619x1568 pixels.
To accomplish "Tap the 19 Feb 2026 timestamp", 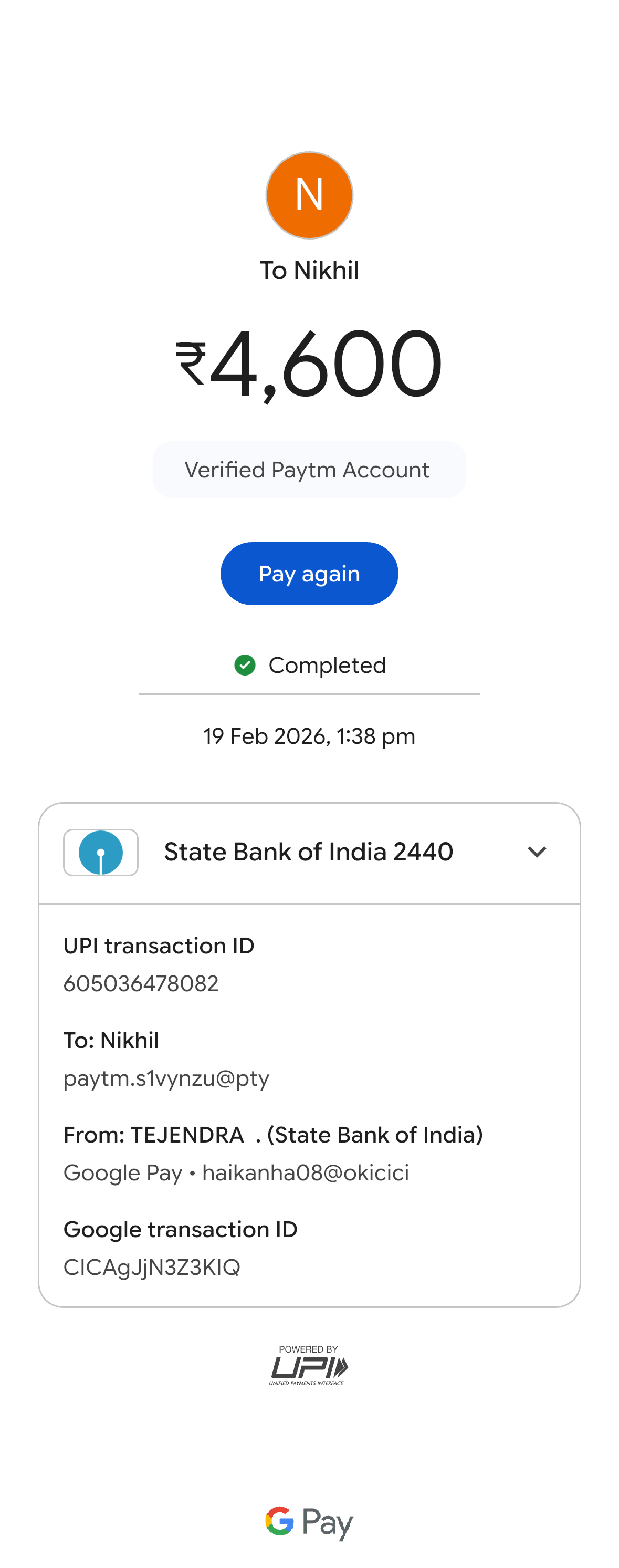I will click(x=309, y=736).
